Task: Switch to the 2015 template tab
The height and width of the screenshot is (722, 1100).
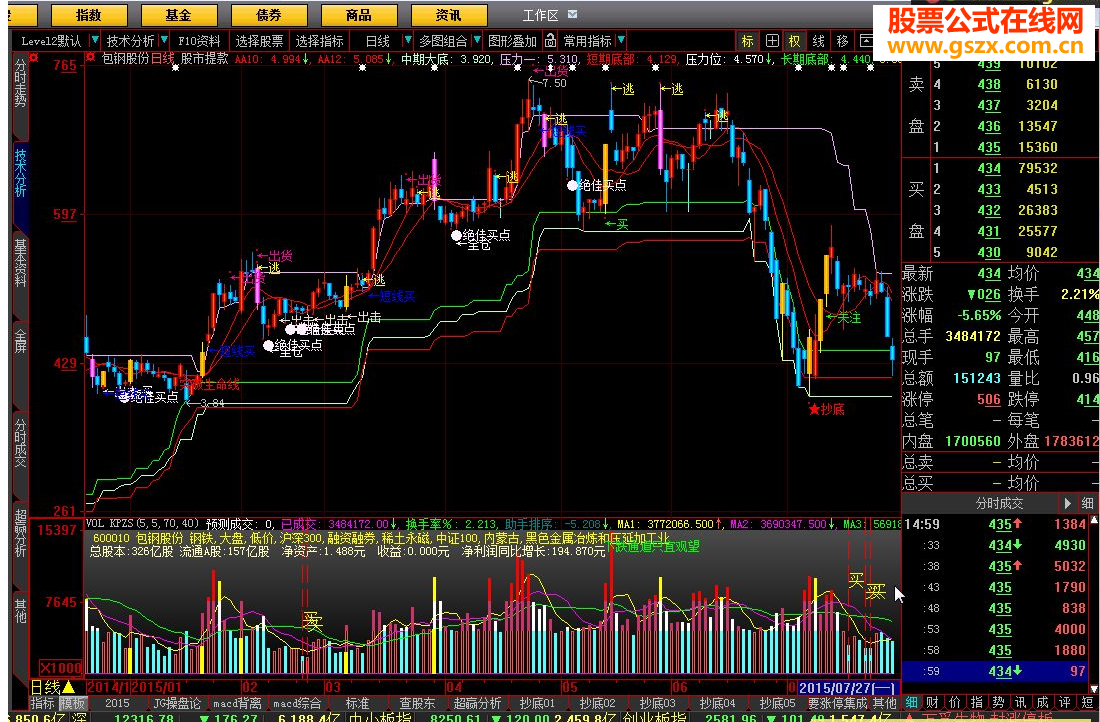Action: (117, 703)
